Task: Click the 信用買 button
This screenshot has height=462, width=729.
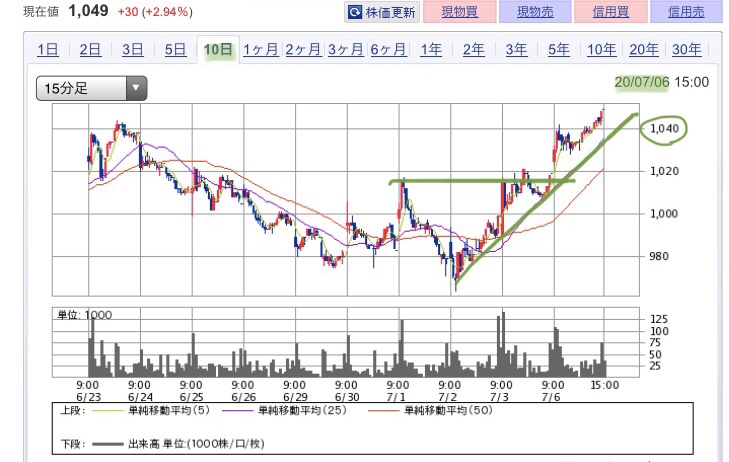Action: coord(610,12)
